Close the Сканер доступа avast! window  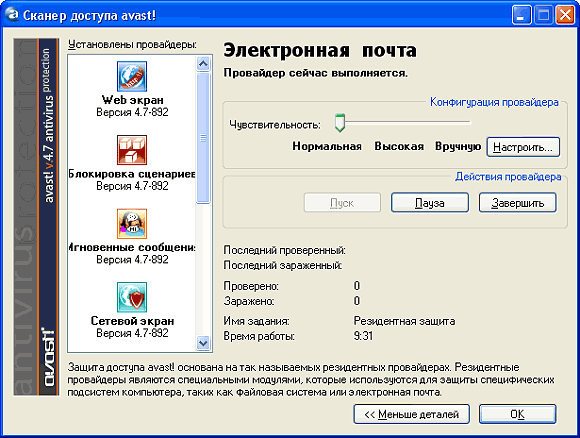(x=565, y=15)
